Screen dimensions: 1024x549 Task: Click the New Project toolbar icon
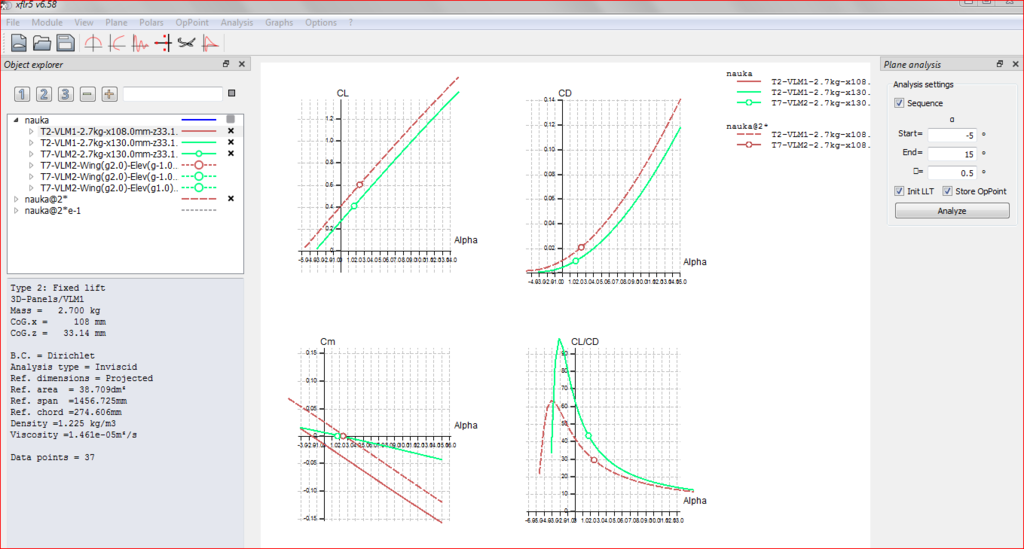(x=20, y=43)
